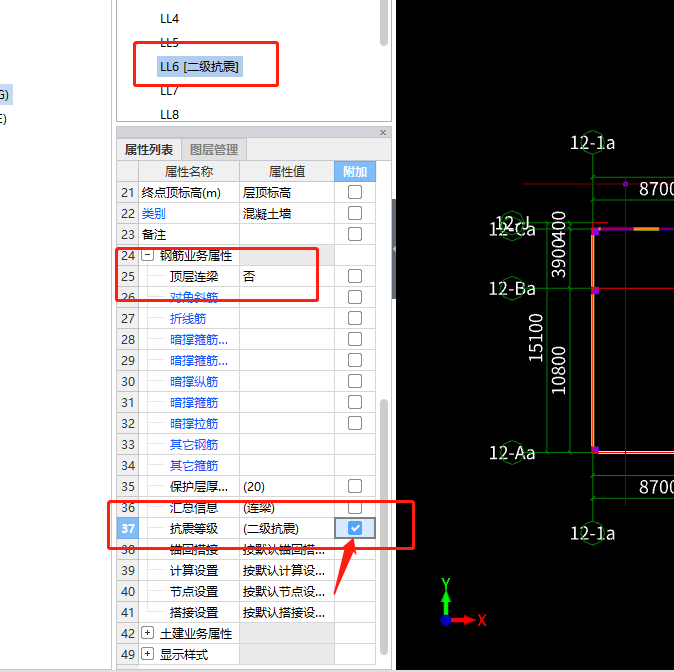Check 附加 box for 暗撑纵筋 row

tap(355, 381)
